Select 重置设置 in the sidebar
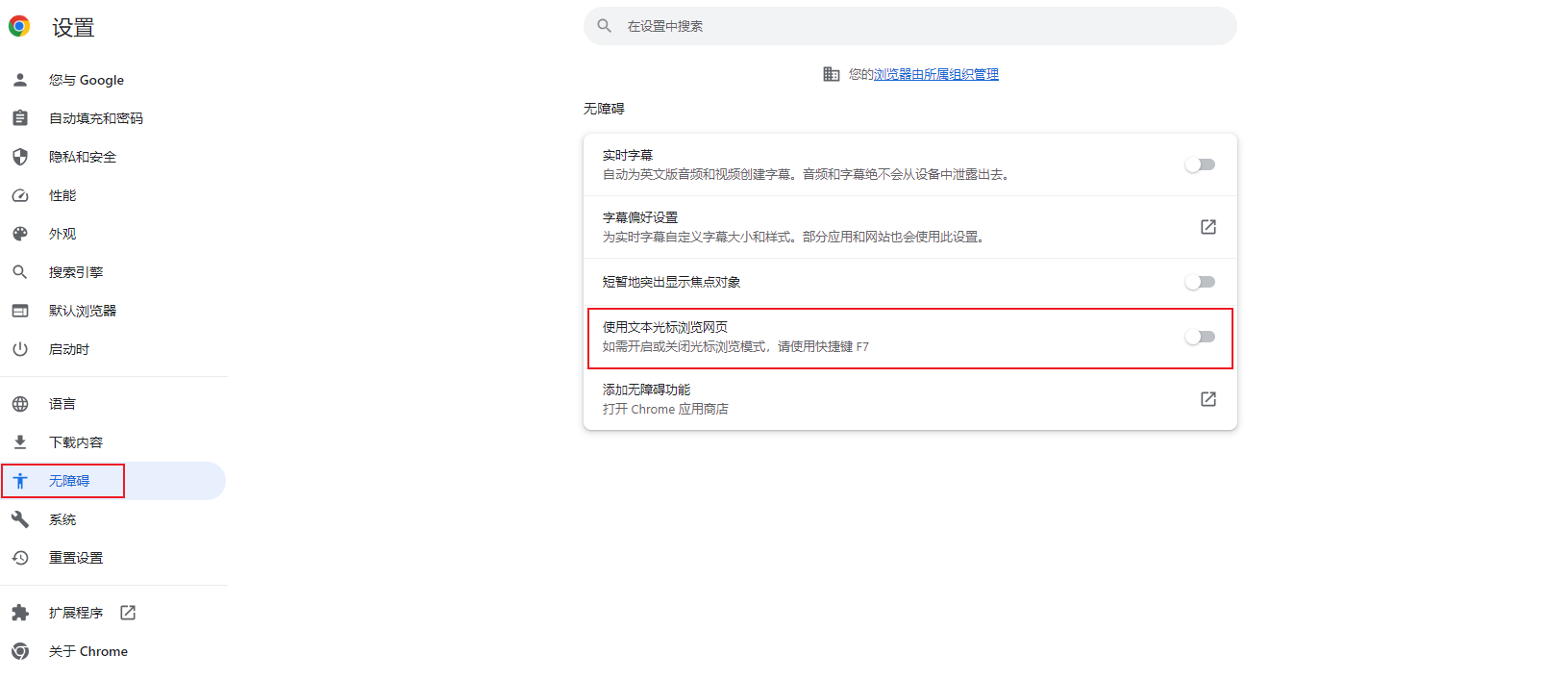Image resolution: width=1568 pixels, height=680 pixels. [x=76, y=558]
